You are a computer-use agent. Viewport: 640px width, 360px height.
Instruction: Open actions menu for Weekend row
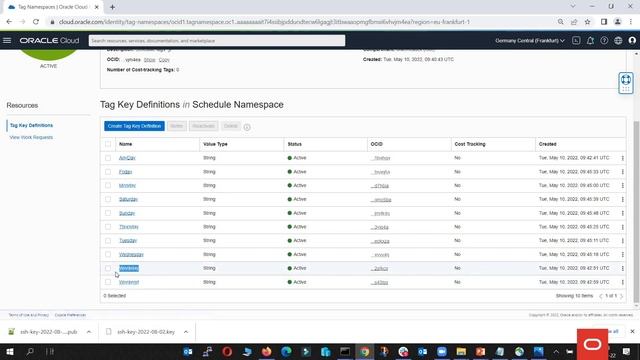coord(622,282)
